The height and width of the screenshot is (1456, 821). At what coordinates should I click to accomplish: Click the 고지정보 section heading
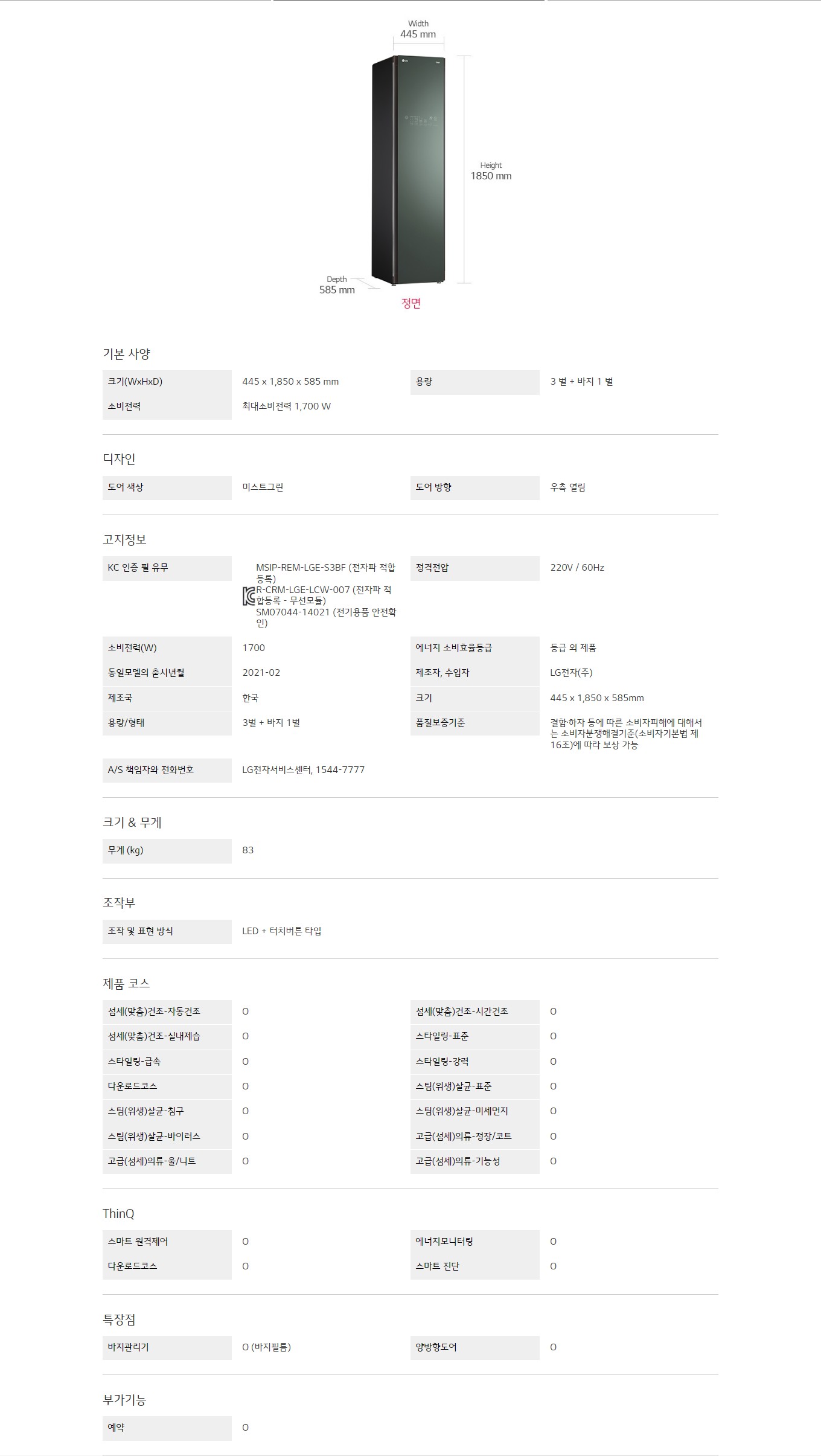tap(124, 539)
